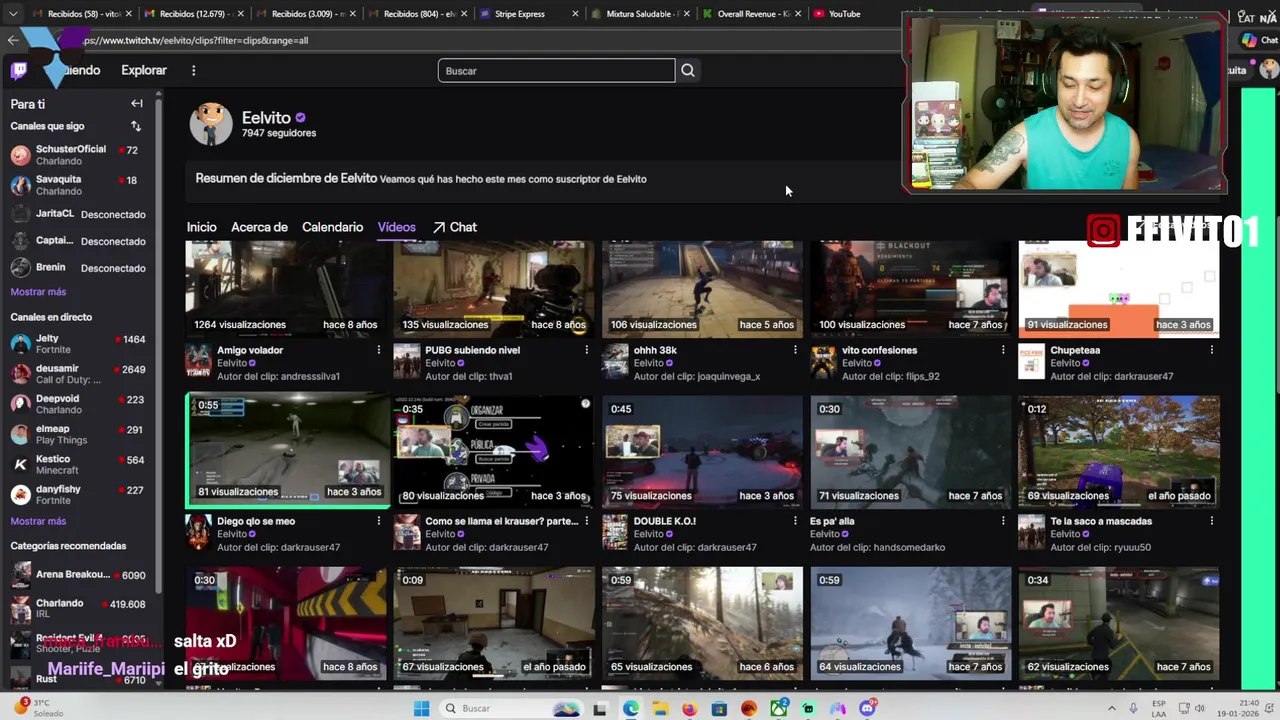Show hidden system tray icons

click(1111, 708)
